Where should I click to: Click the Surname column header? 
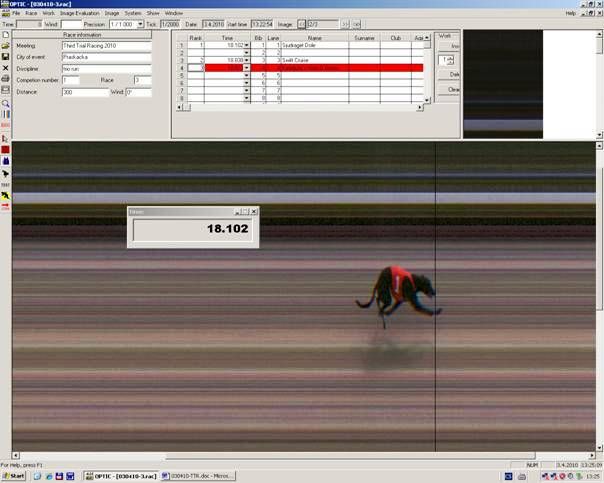point(364,38)
